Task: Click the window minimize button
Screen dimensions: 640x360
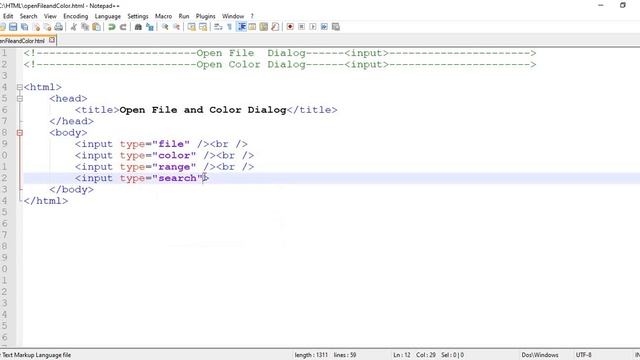Action: (x=601, y=5)
